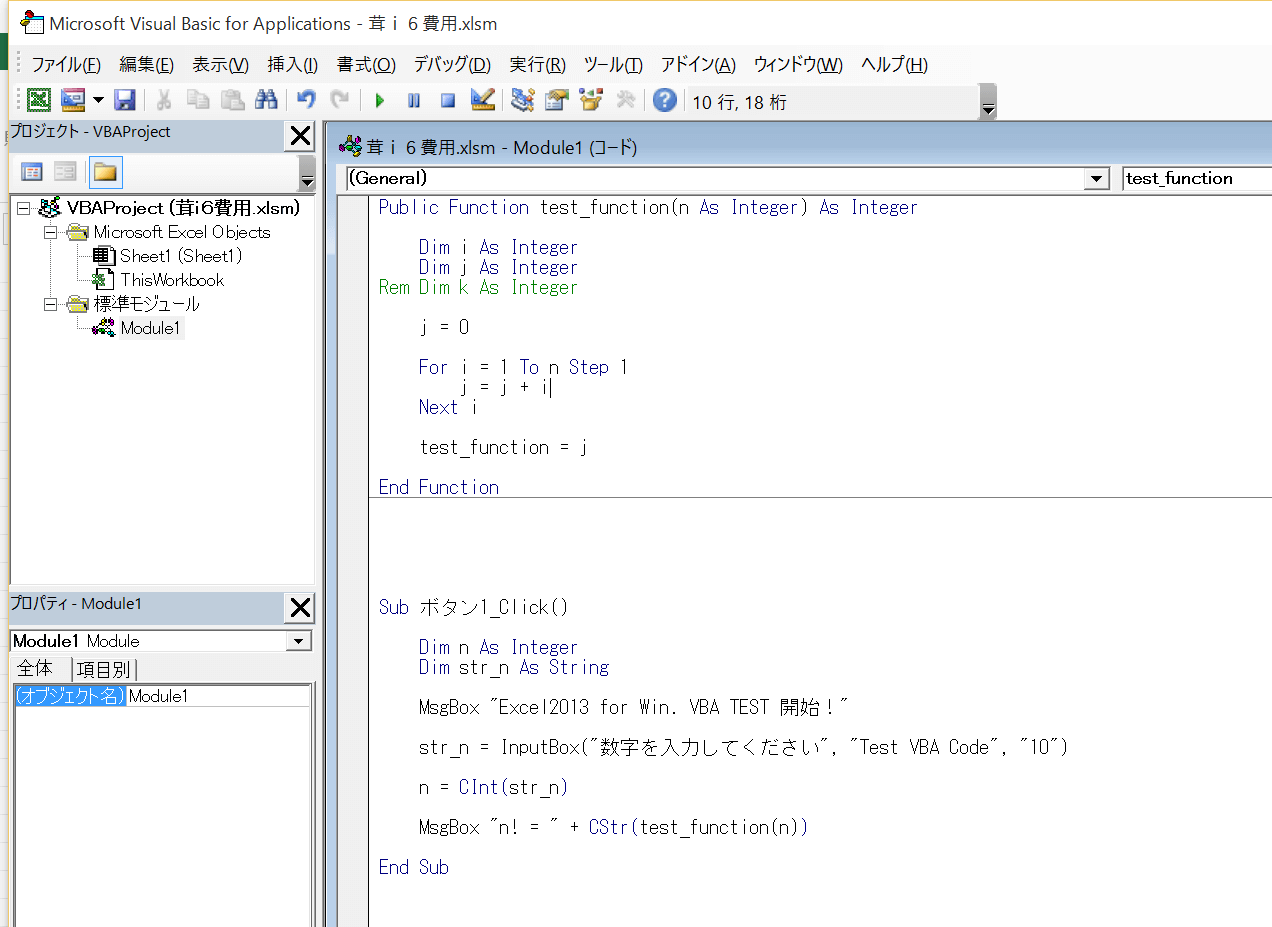Select Module1 in project tree
The image size is (1272, 927).
coord(152,328)
